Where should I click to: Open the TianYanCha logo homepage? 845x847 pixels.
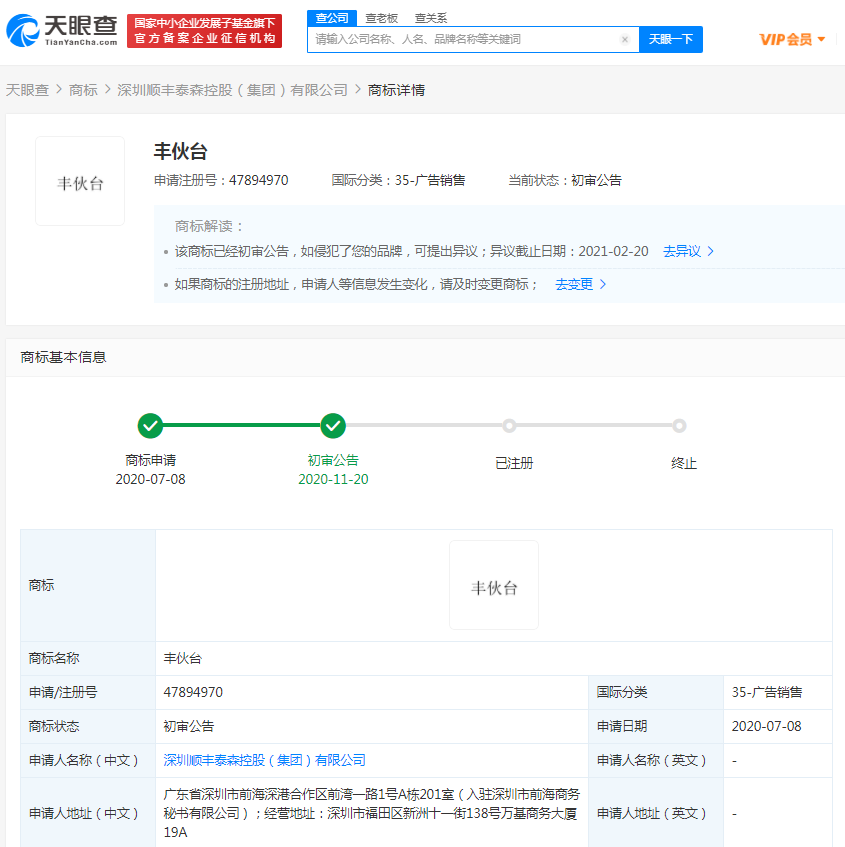[x=62, y=30]
